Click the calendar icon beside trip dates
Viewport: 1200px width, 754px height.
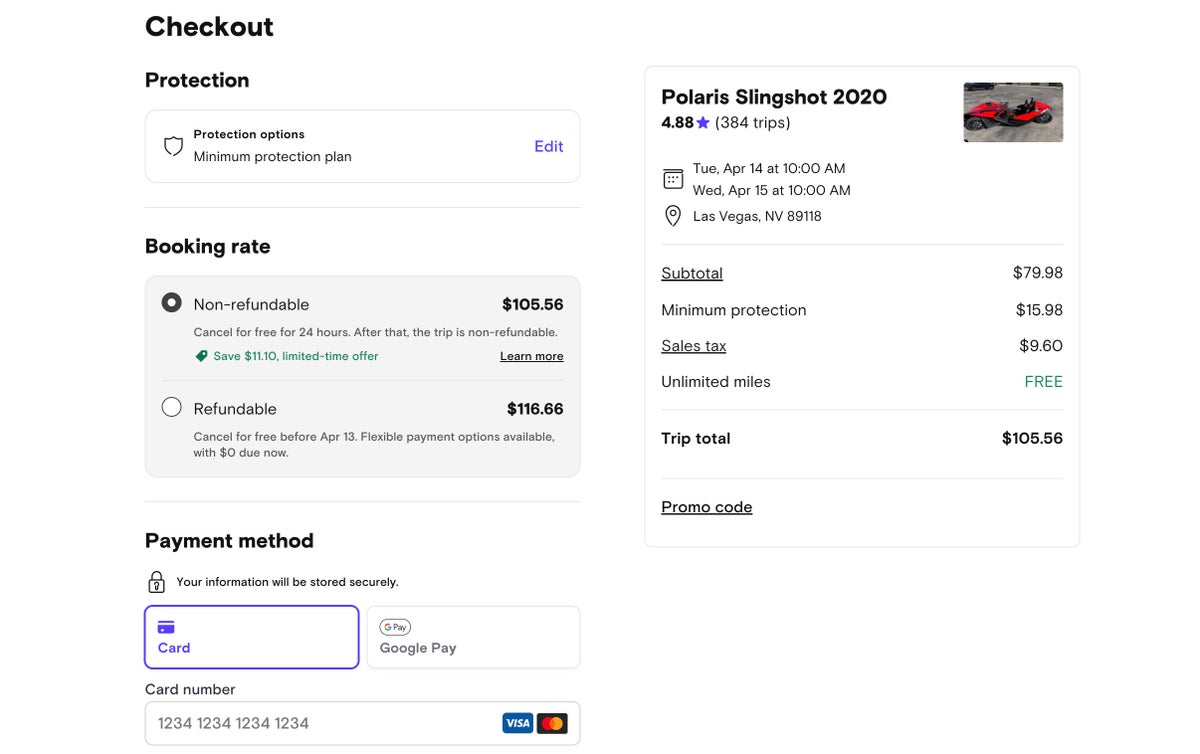tap(673, 179)
